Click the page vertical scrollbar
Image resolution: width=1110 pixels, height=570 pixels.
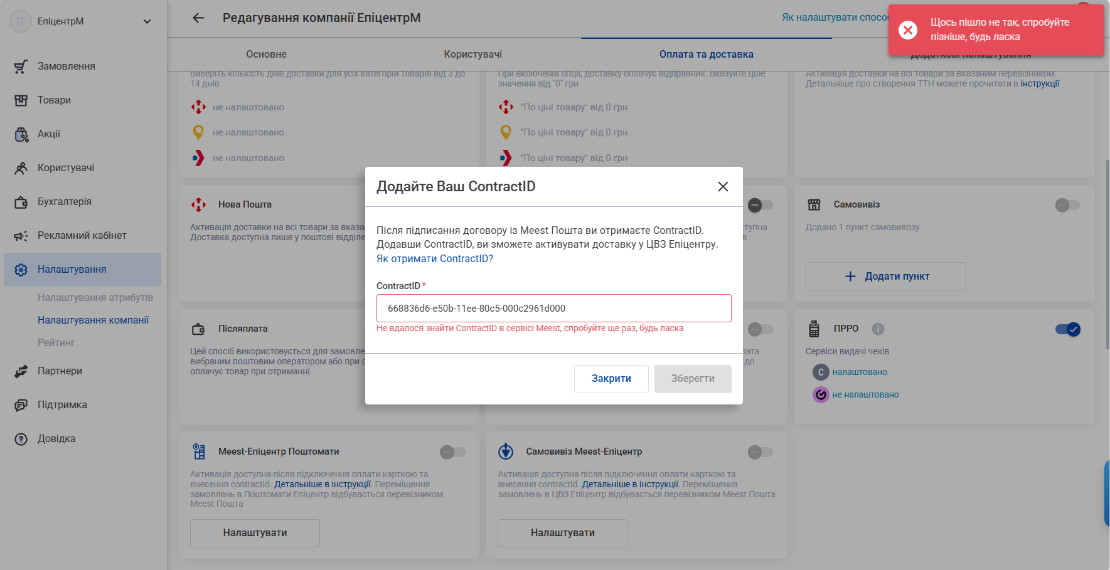click(x=1107, y=253)
